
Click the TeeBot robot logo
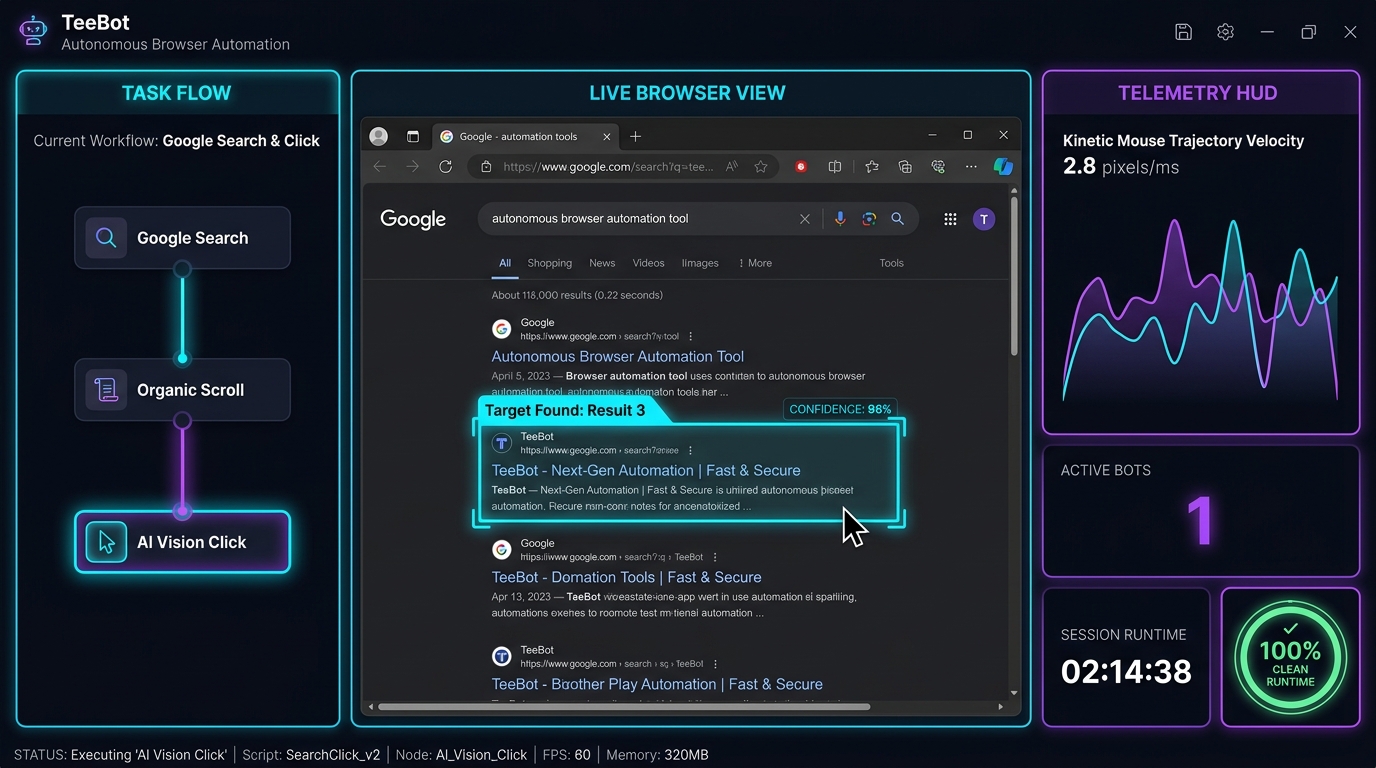(33, 31)
